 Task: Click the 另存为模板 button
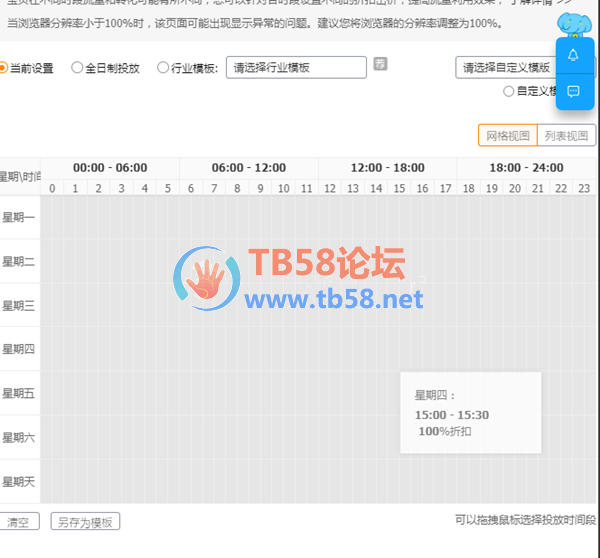tap(85, 522)
